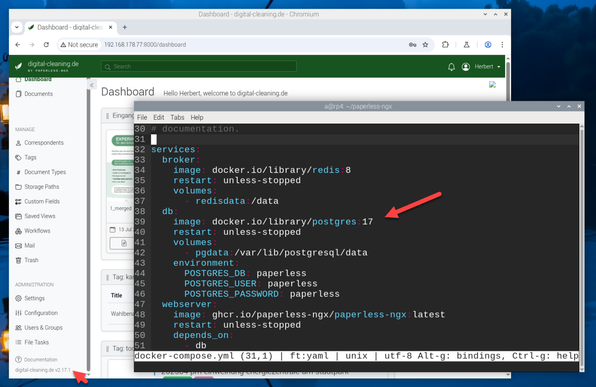Open Tags management page
The height and width of the screenshot is (387, 596).
(25, 157)
